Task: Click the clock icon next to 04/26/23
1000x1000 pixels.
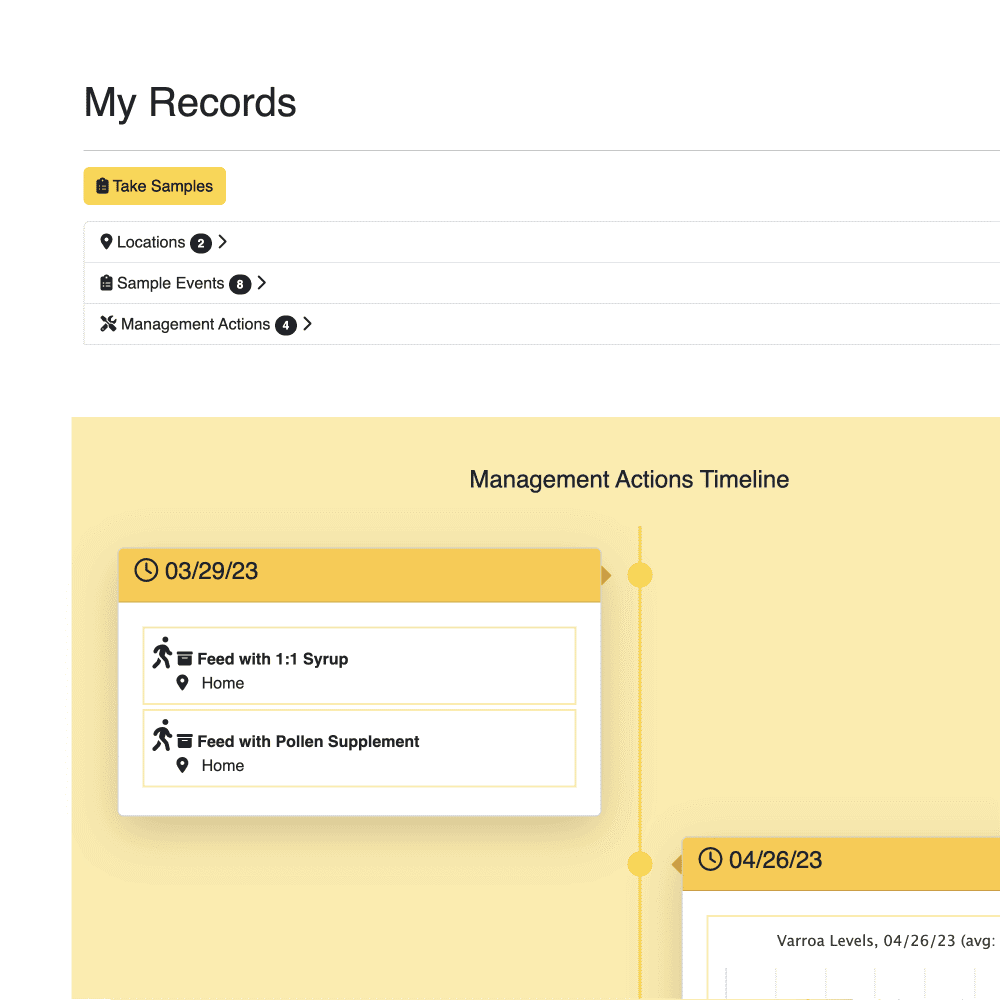Action: [x=710, y=859]
